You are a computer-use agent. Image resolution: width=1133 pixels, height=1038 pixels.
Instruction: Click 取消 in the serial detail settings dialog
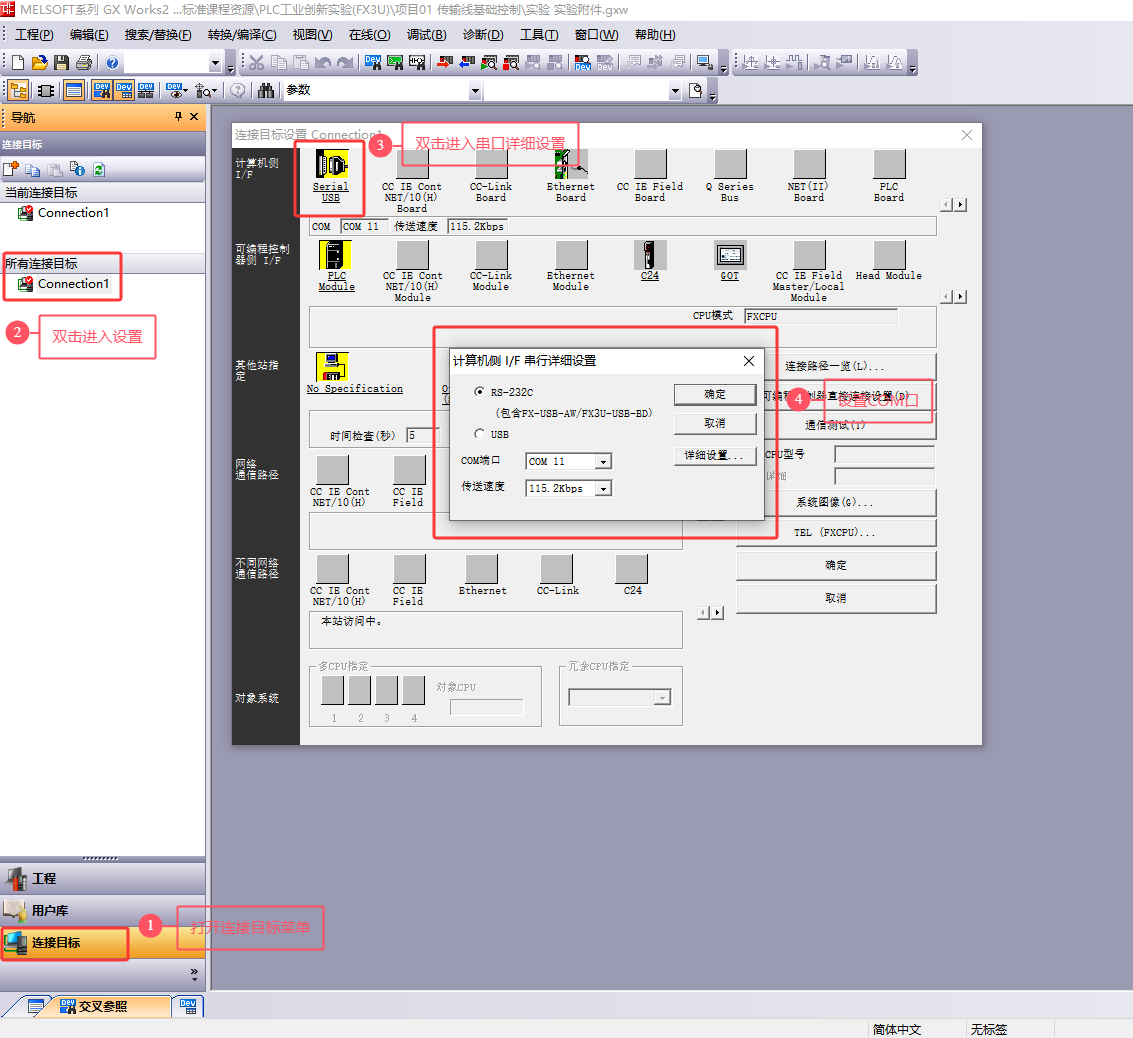pos(715,423)
